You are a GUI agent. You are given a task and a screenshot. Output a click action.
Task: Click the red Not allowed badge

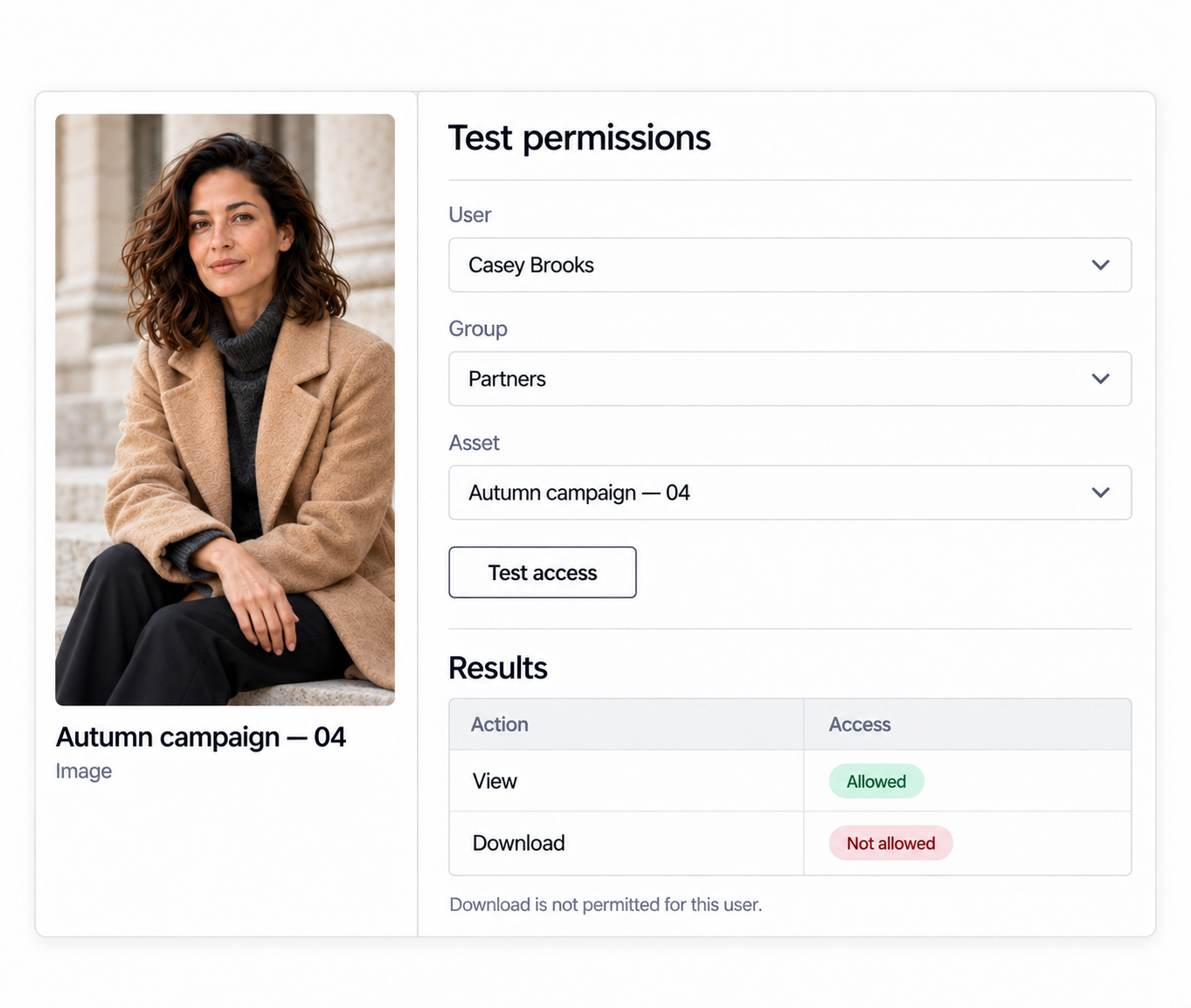pos(890,843)
